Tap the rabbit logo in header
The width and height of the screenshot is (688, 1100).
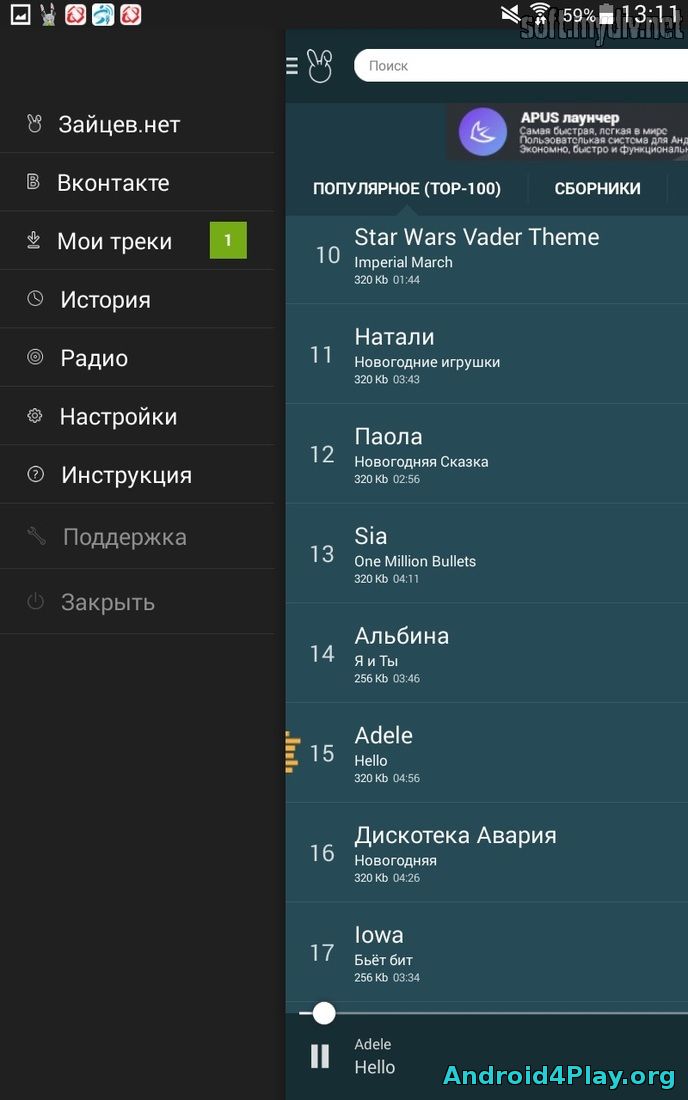point(320,66)
